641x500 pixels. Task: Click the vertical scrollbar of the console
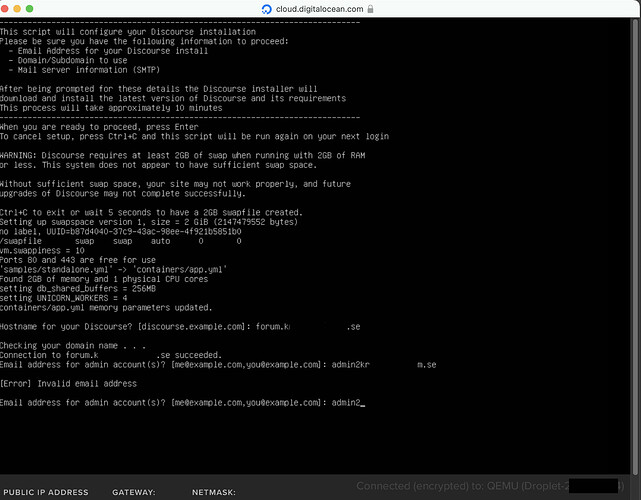pos(635,245)
